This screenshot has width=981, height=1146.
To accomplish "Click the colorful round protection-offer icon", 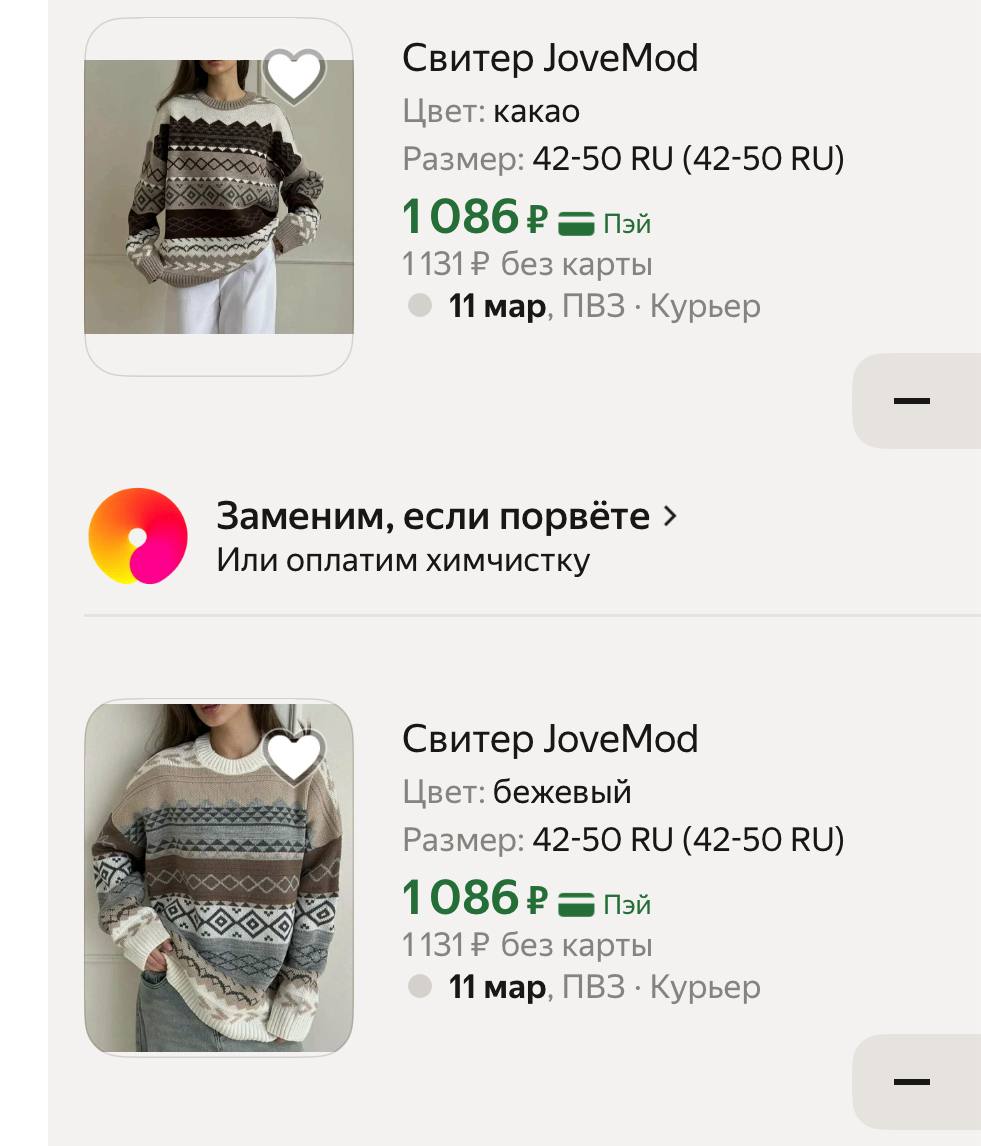I will click(138, 536).
